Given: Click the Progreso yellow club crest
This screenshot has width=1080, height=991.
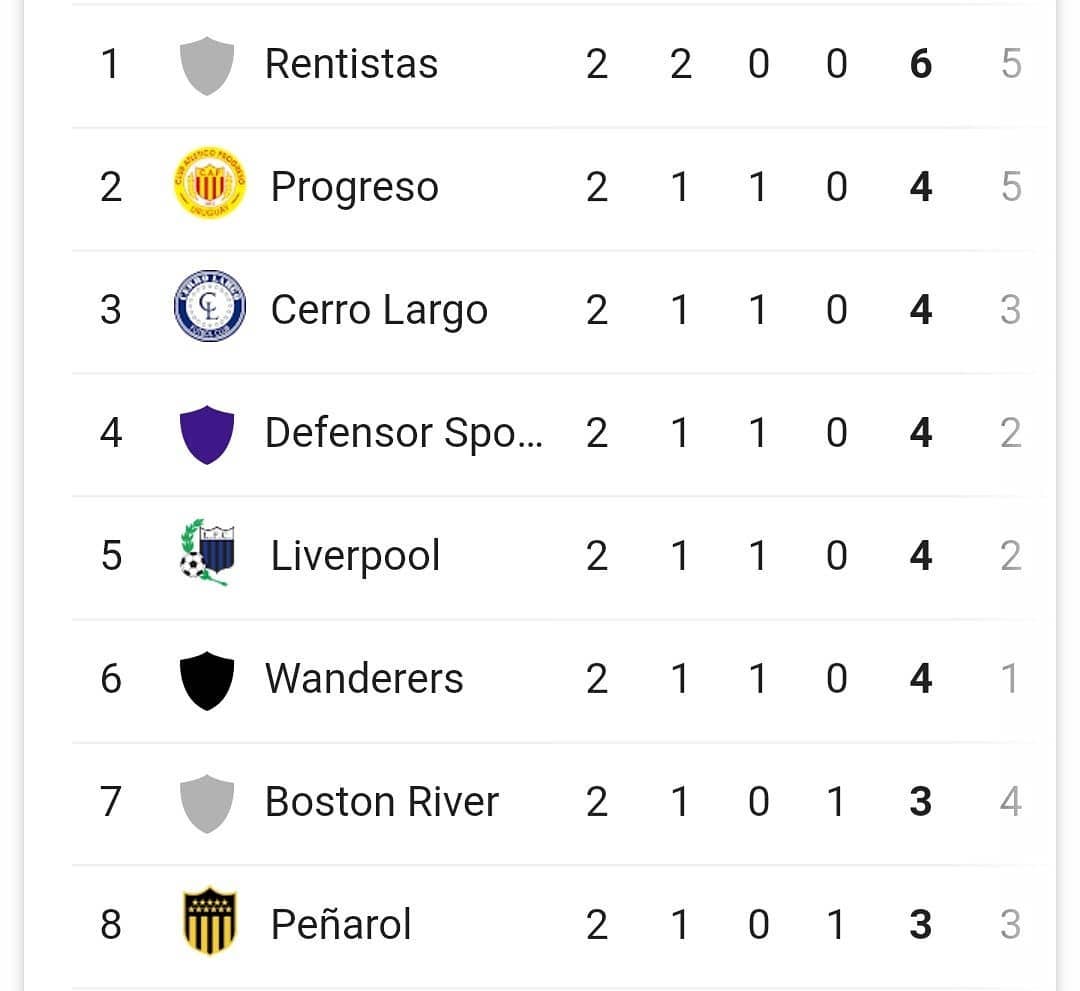Looking at the screenshot, I should 209,183.
